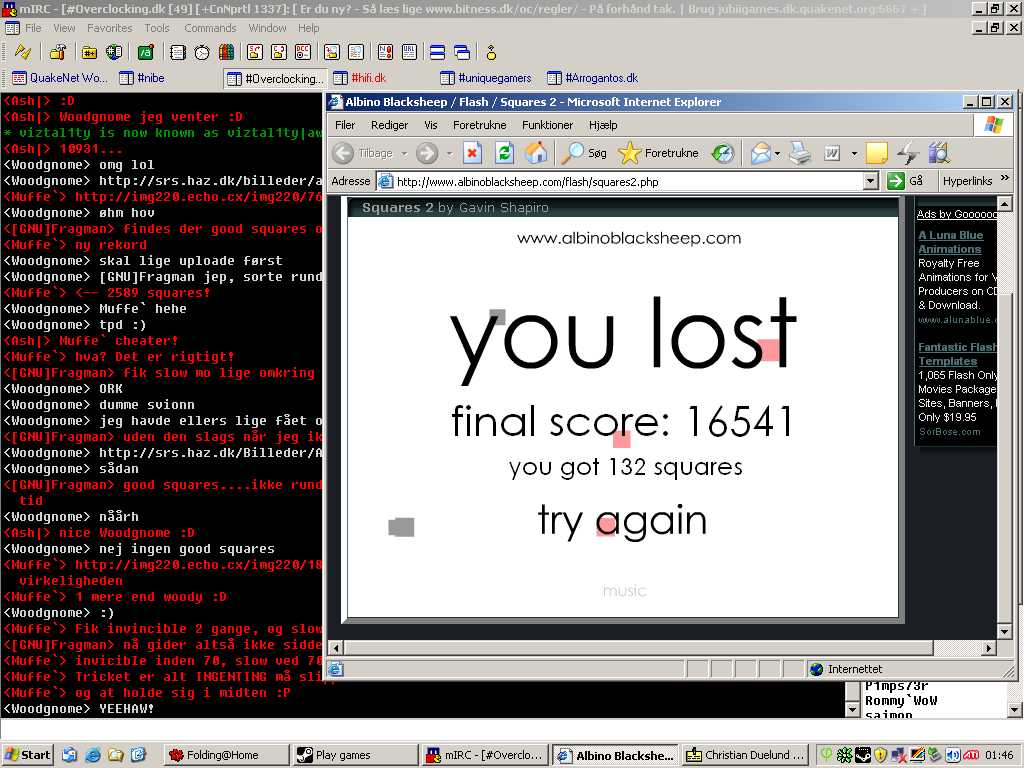The width and height of the screenshot is (1024, 768).
Task: Click the Gå go button
Action: 905,181
